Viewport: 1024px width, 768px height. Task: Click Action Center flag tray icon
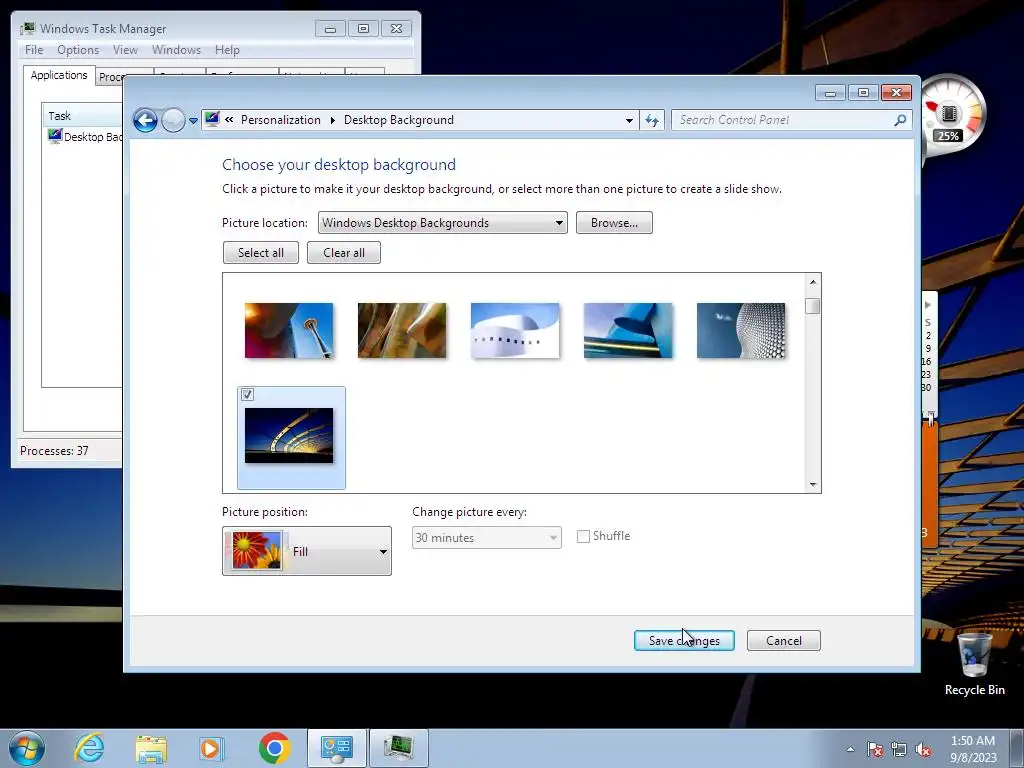[875, 749]
